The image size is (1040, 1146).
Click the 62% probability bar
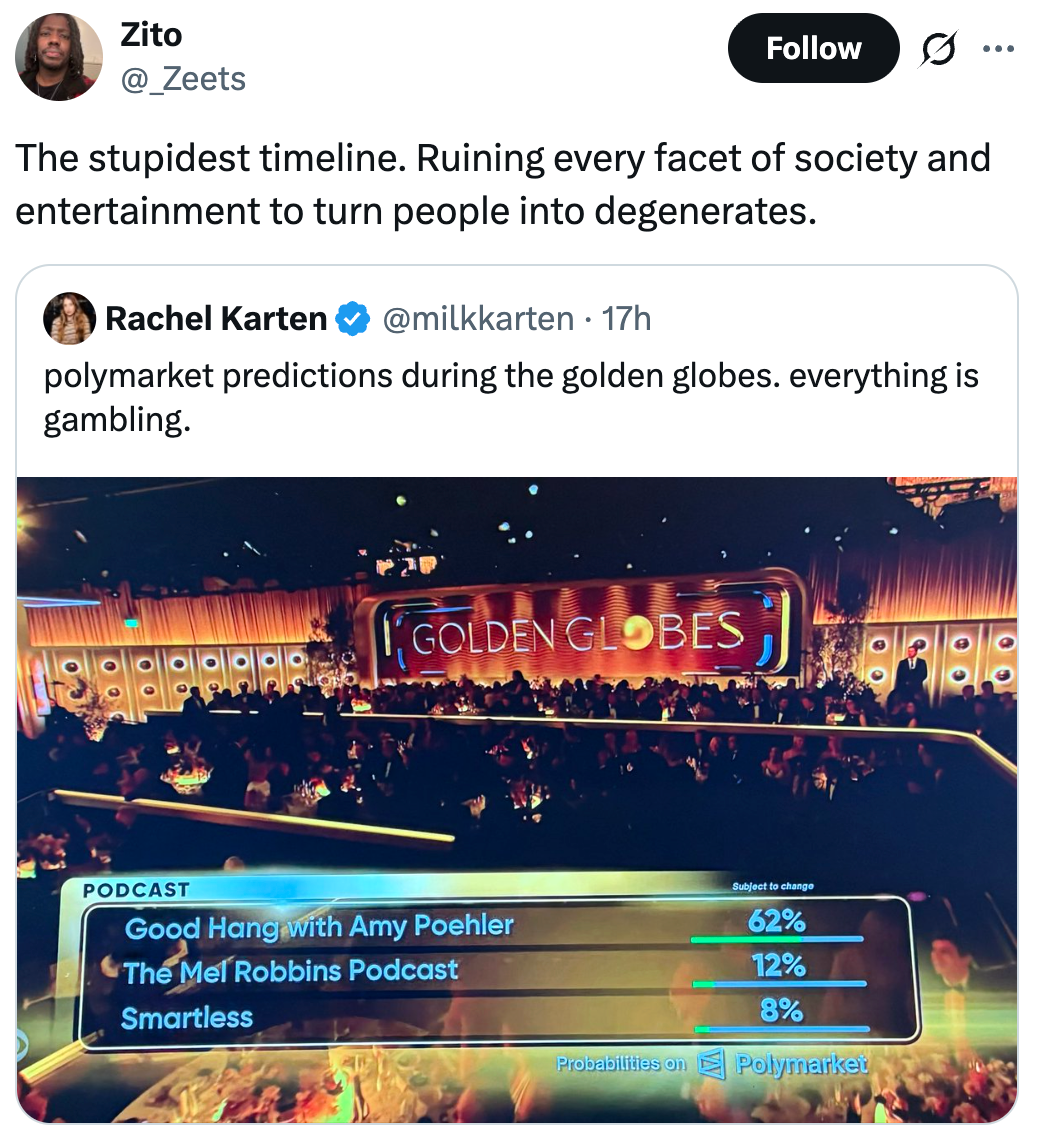point(777,939)
